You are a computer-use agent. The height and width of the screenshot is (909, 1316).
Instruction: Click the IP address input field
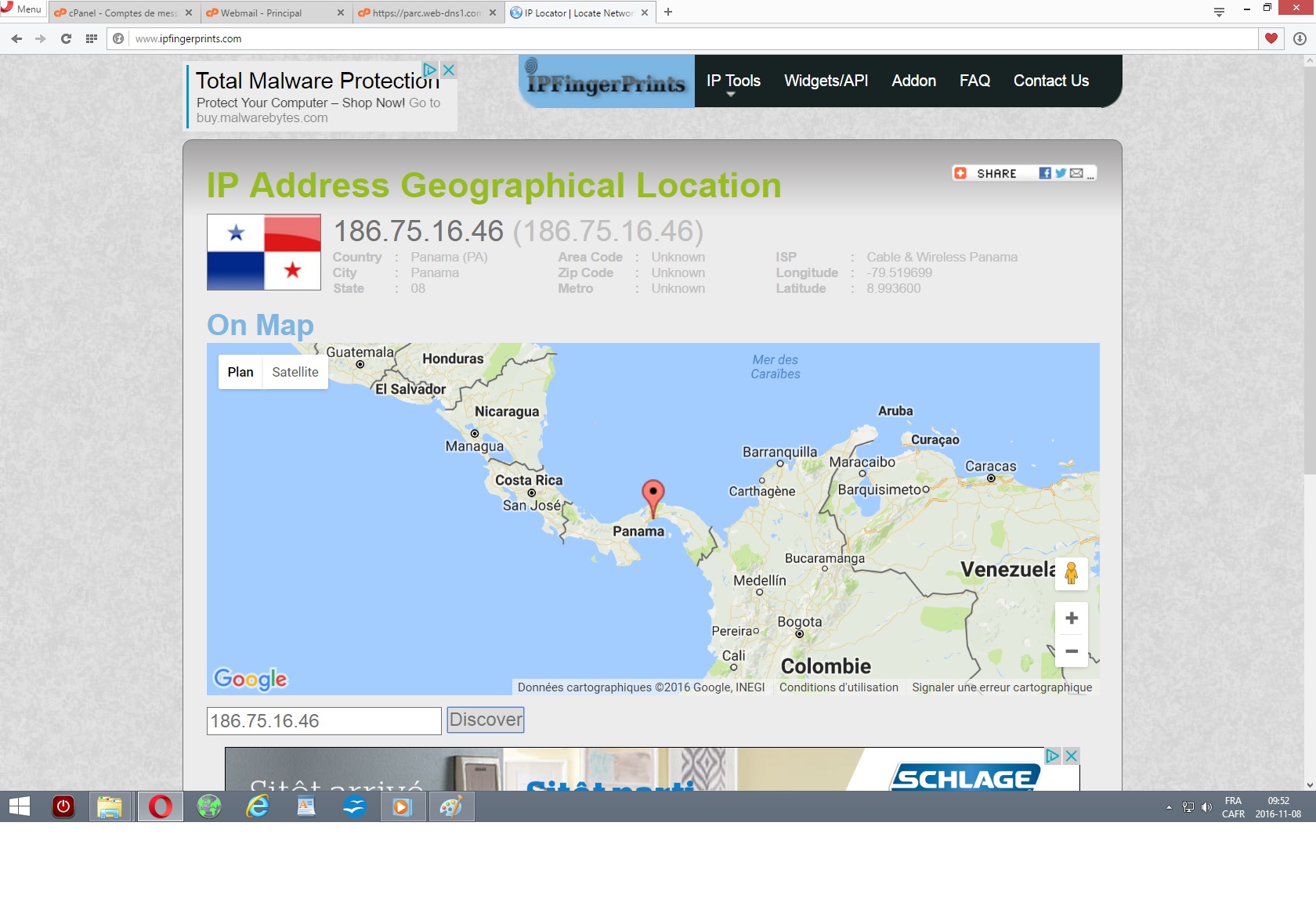point(324,721)
